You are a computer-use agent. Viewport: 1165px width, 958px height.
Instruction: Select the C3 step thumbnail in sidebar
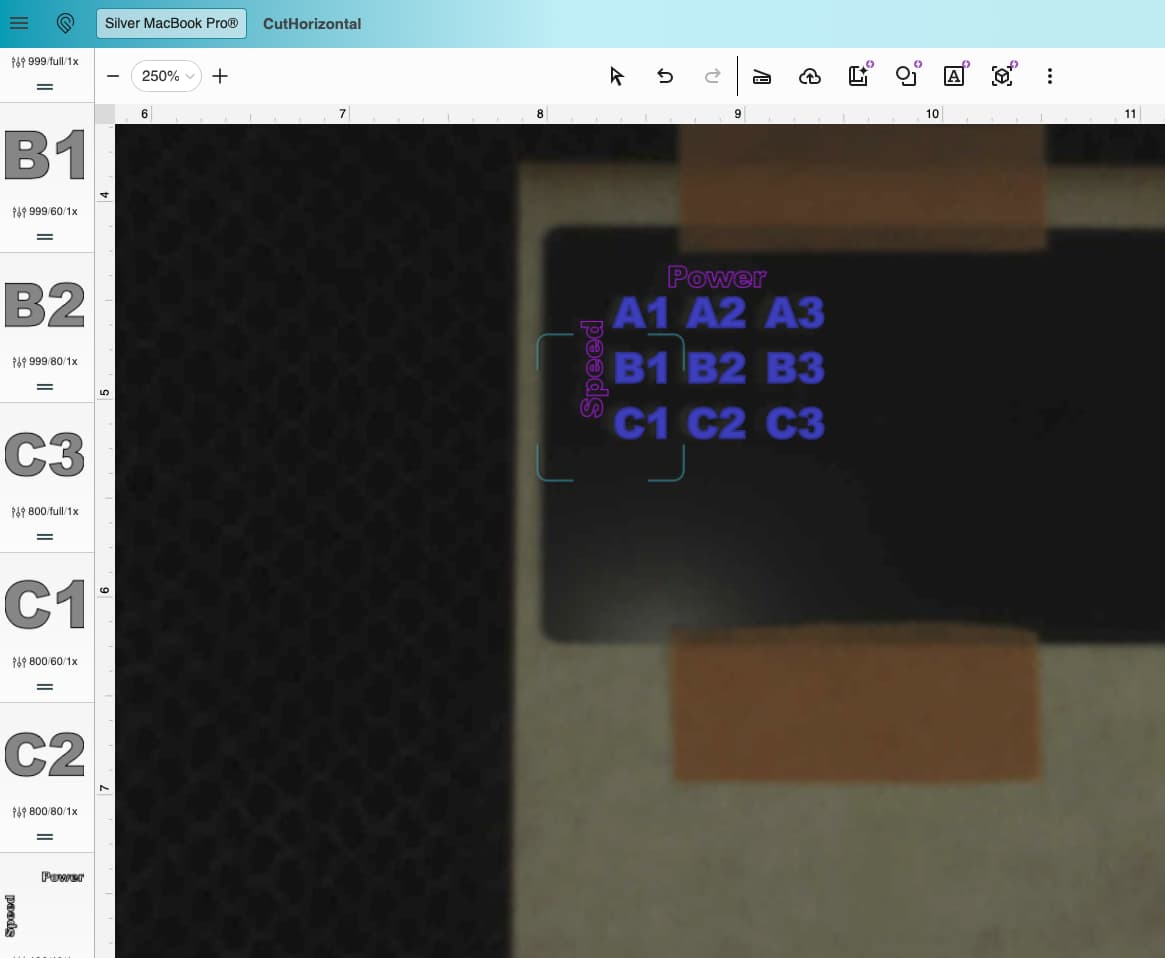[x=45, y=456]
